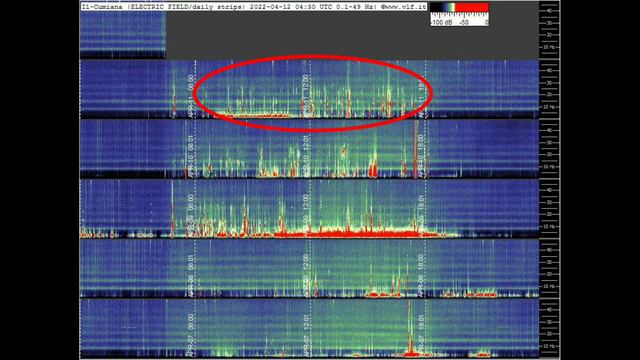This screenshot has width=640, height=360.
Task: Click 10 Hz label on APR-07 strip axis
Action: click(549, 346)
